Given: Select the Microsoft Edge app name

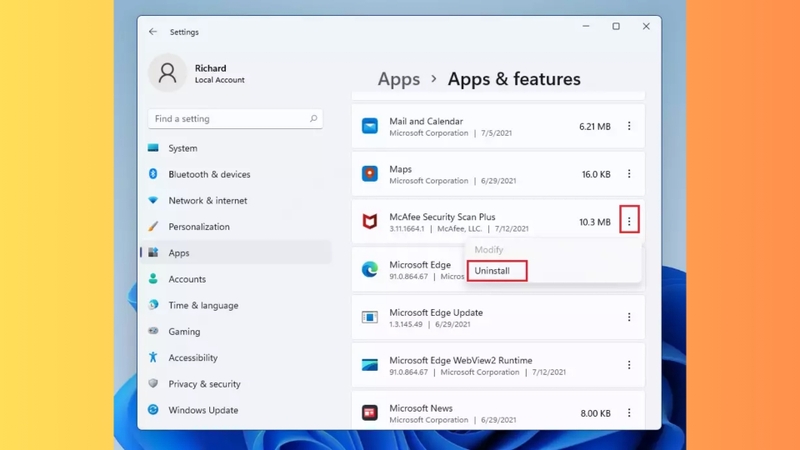Looking at the screenshot, I should coord(420,265).
